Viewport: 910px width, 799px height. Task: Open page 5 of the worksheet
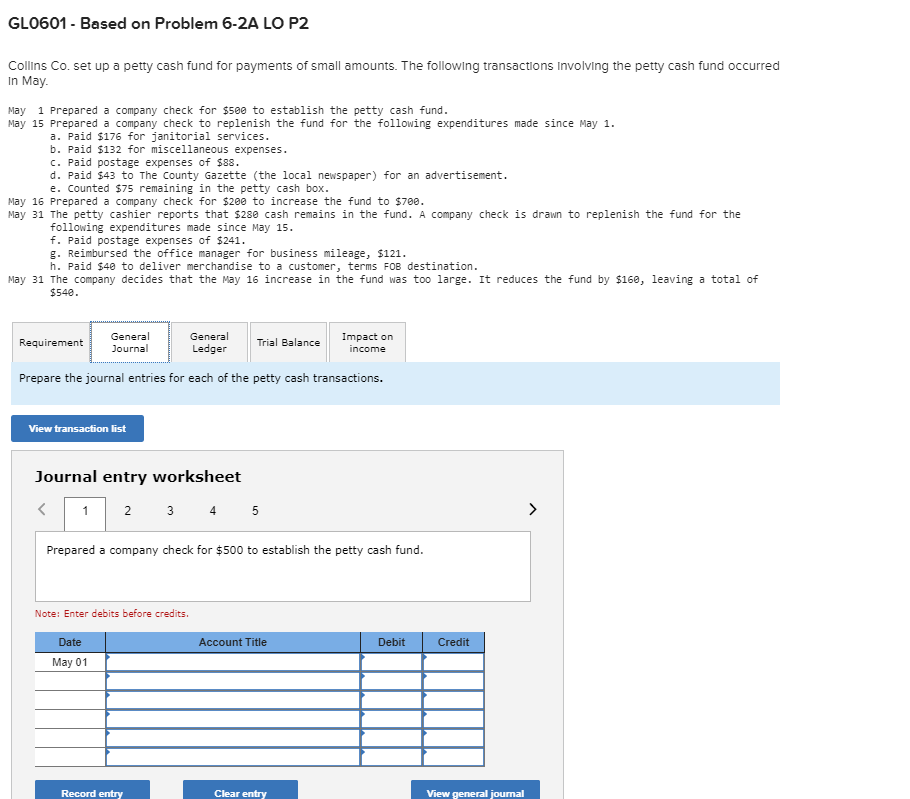click(x=254, y=510)
